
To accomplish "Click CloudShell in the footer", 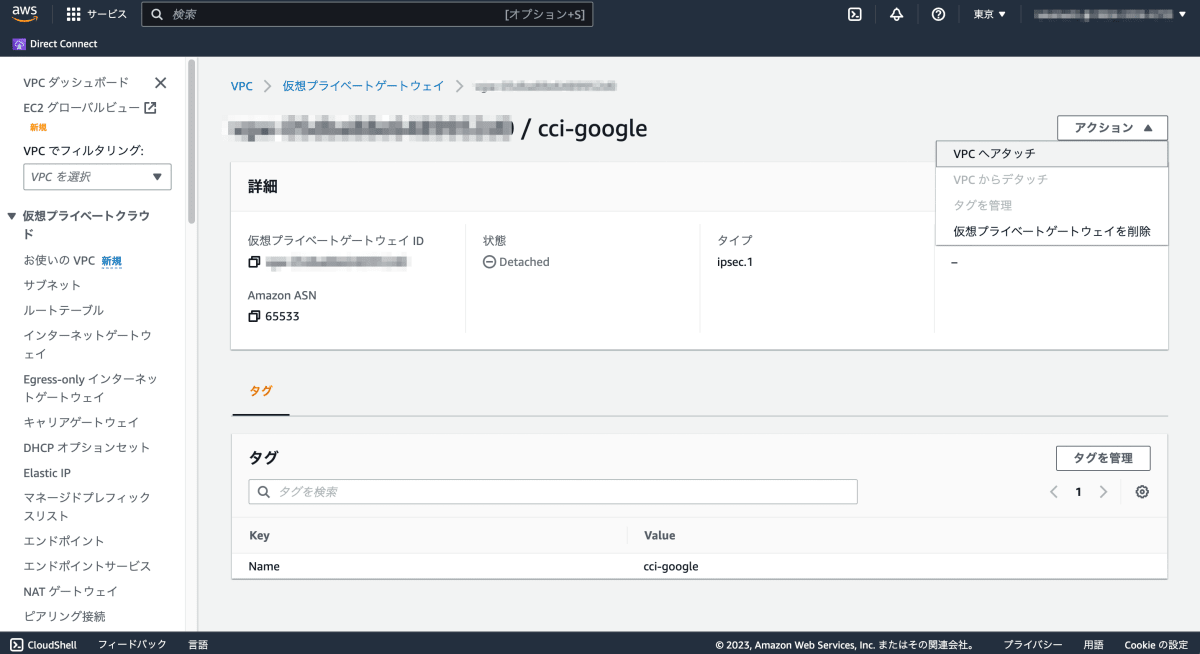I will [44, 645].
